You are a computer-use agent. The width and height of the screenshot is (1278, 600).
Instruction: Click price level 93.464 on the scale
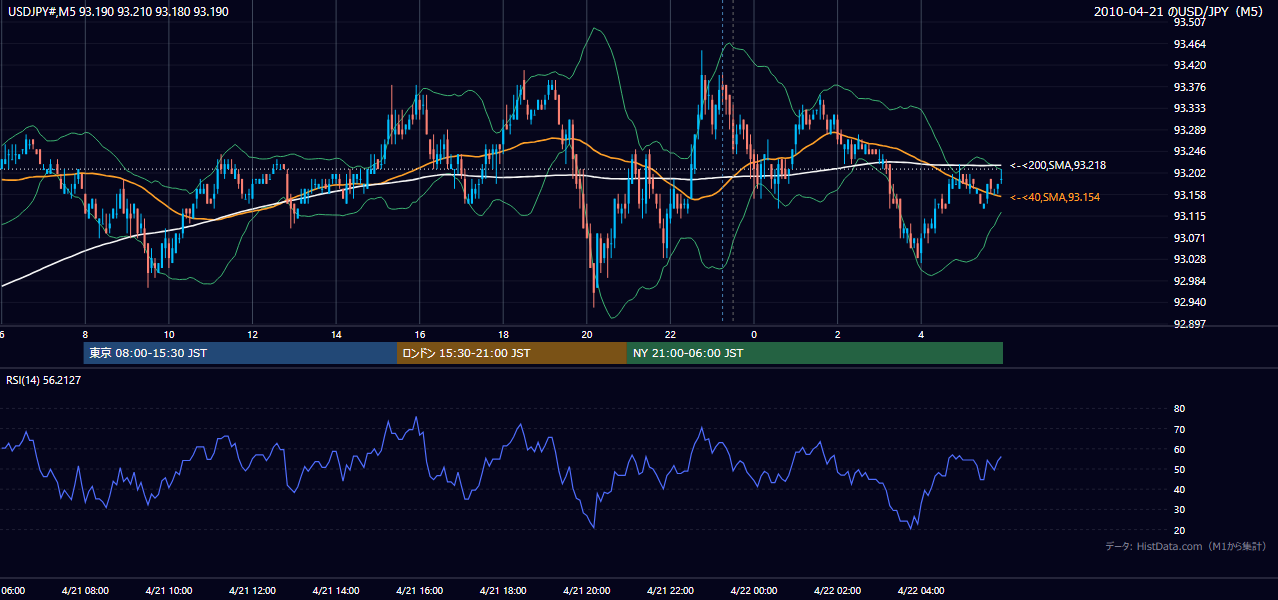click(x=1189, y=44)
